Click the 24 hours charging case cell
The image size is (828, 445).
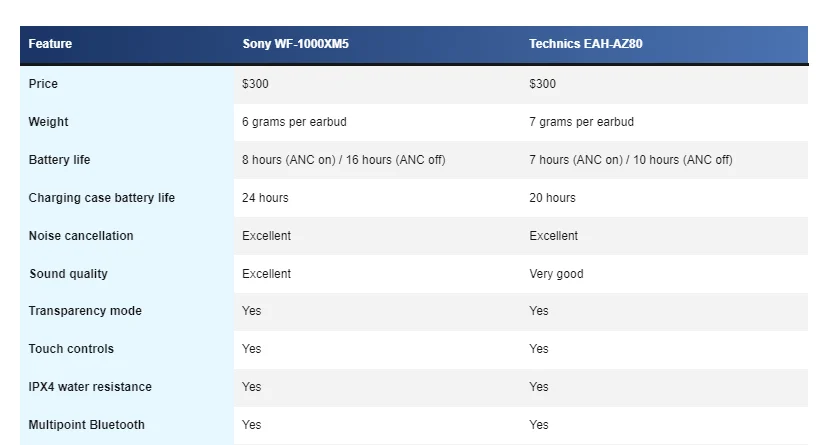pos(265,198)
